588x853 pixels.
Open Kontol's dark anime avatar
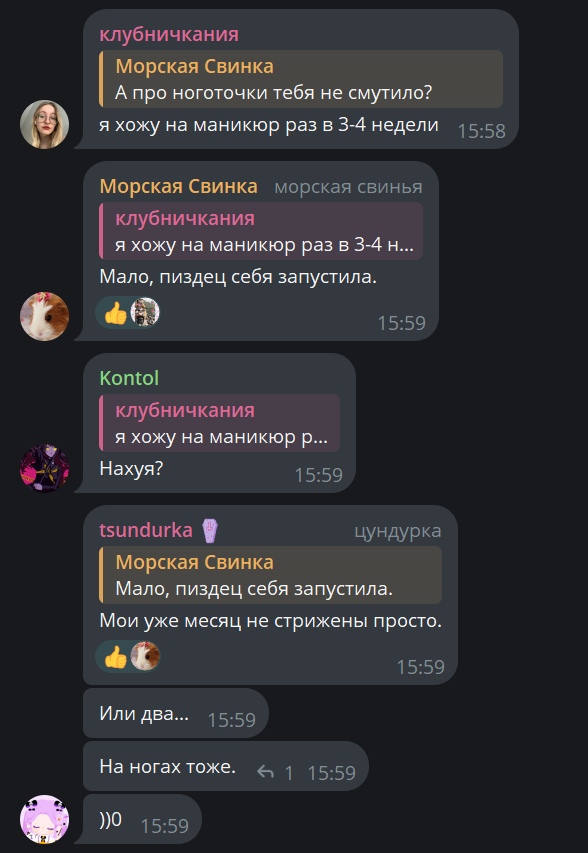click(45, 468)
